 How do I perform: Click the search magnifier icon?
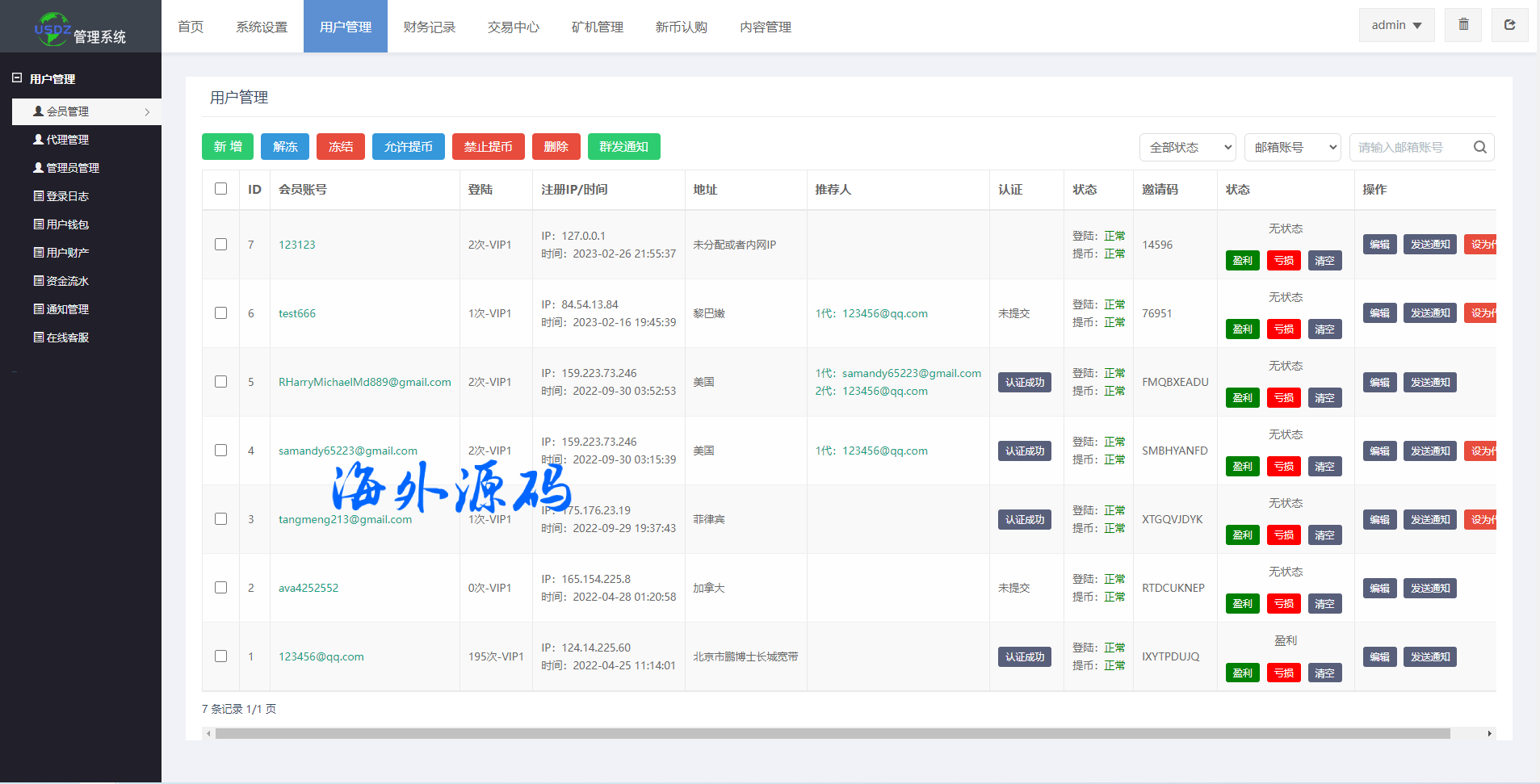click(x=1479, y=147)
